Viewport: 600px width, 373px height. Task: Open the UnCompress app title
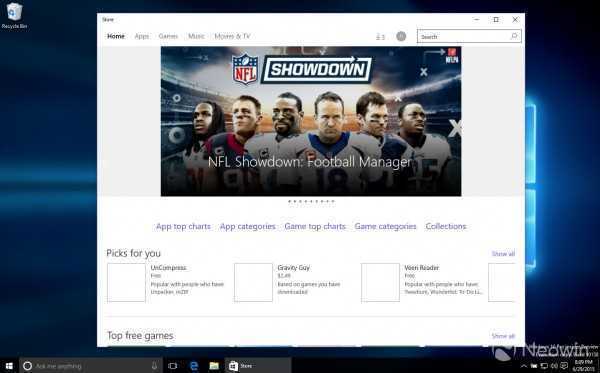point(168,268)
